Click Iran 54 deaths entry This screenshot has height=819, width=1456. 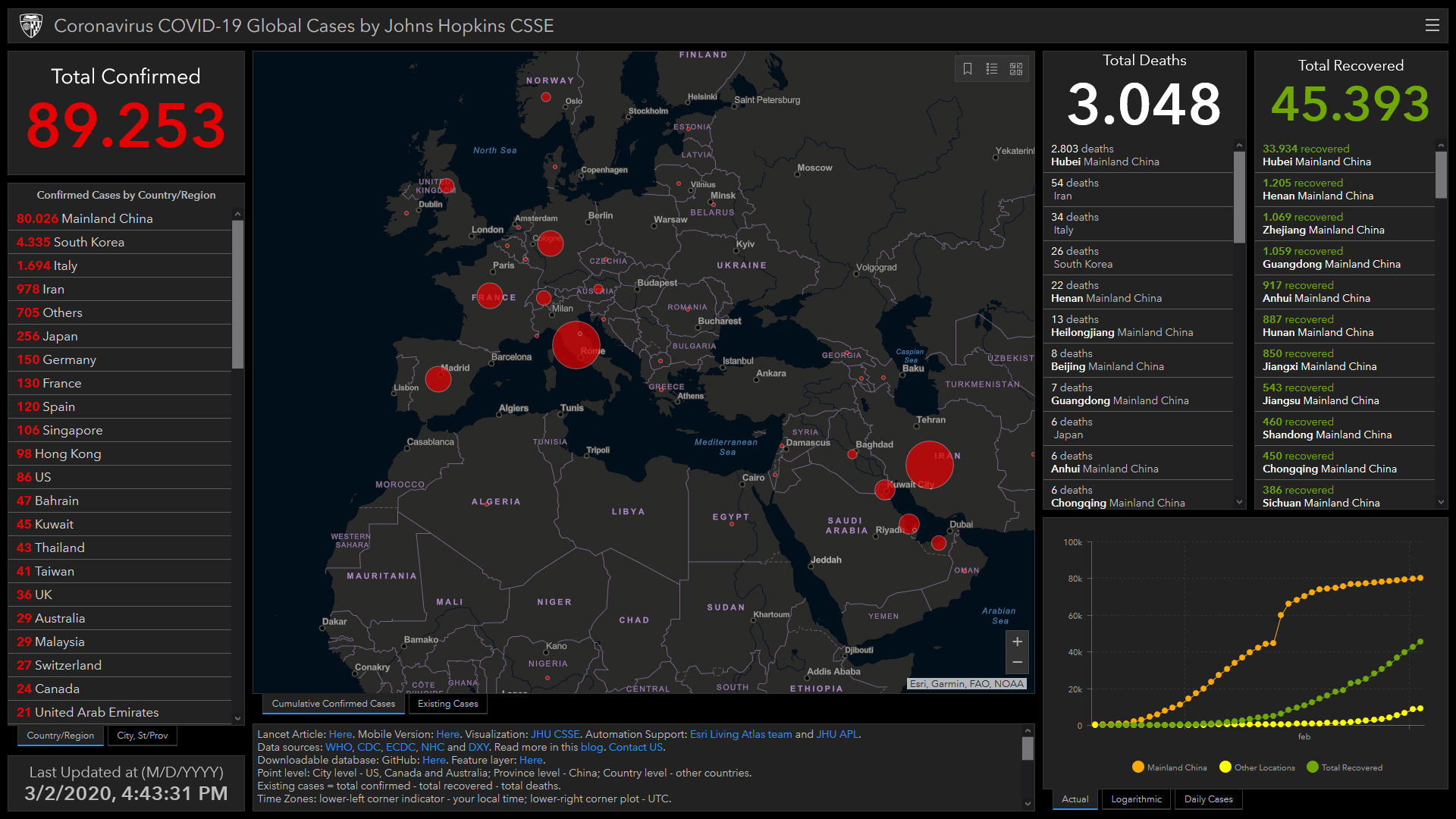(x=1138, y=190)
